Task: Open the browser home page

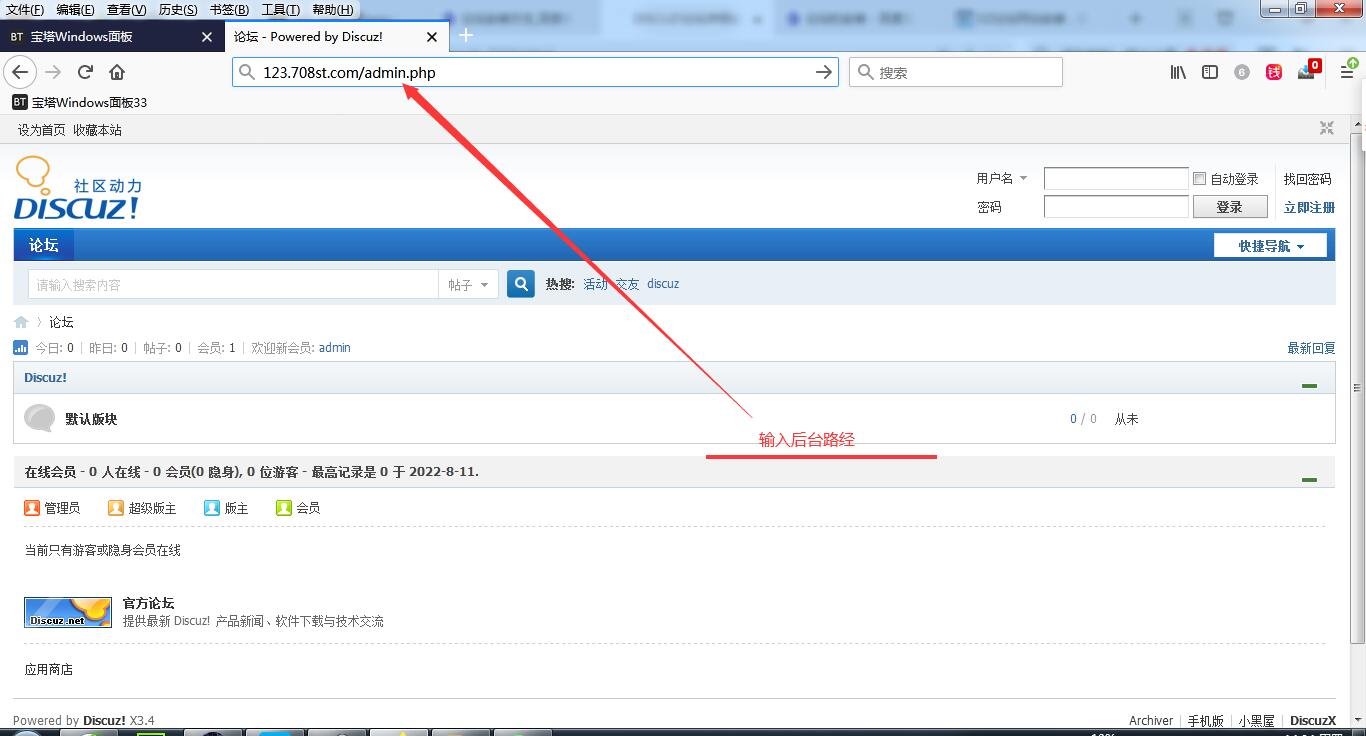Action: 117,72
